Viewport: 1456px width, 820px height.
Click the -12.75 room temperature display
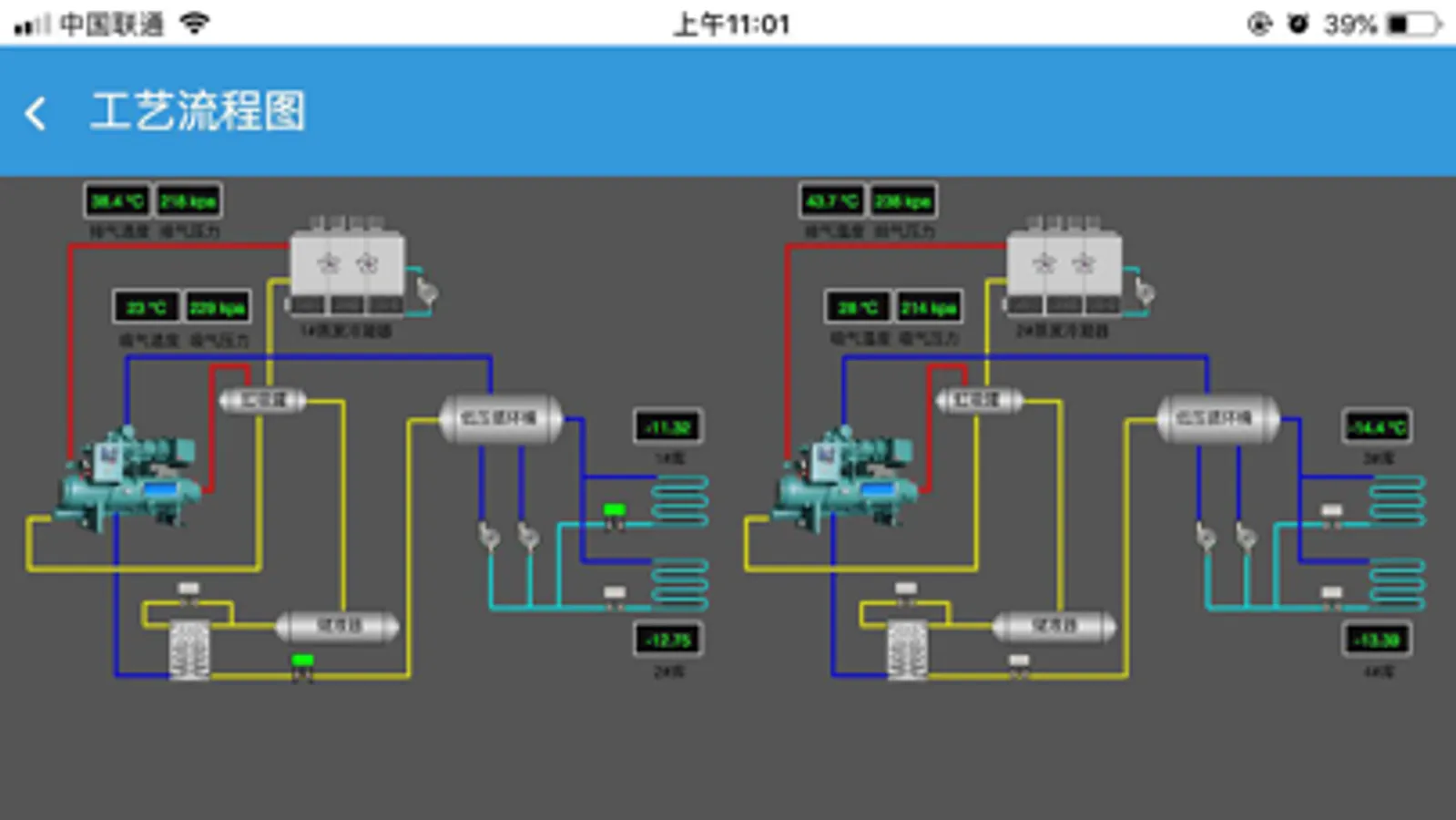(x=667, y=640)
